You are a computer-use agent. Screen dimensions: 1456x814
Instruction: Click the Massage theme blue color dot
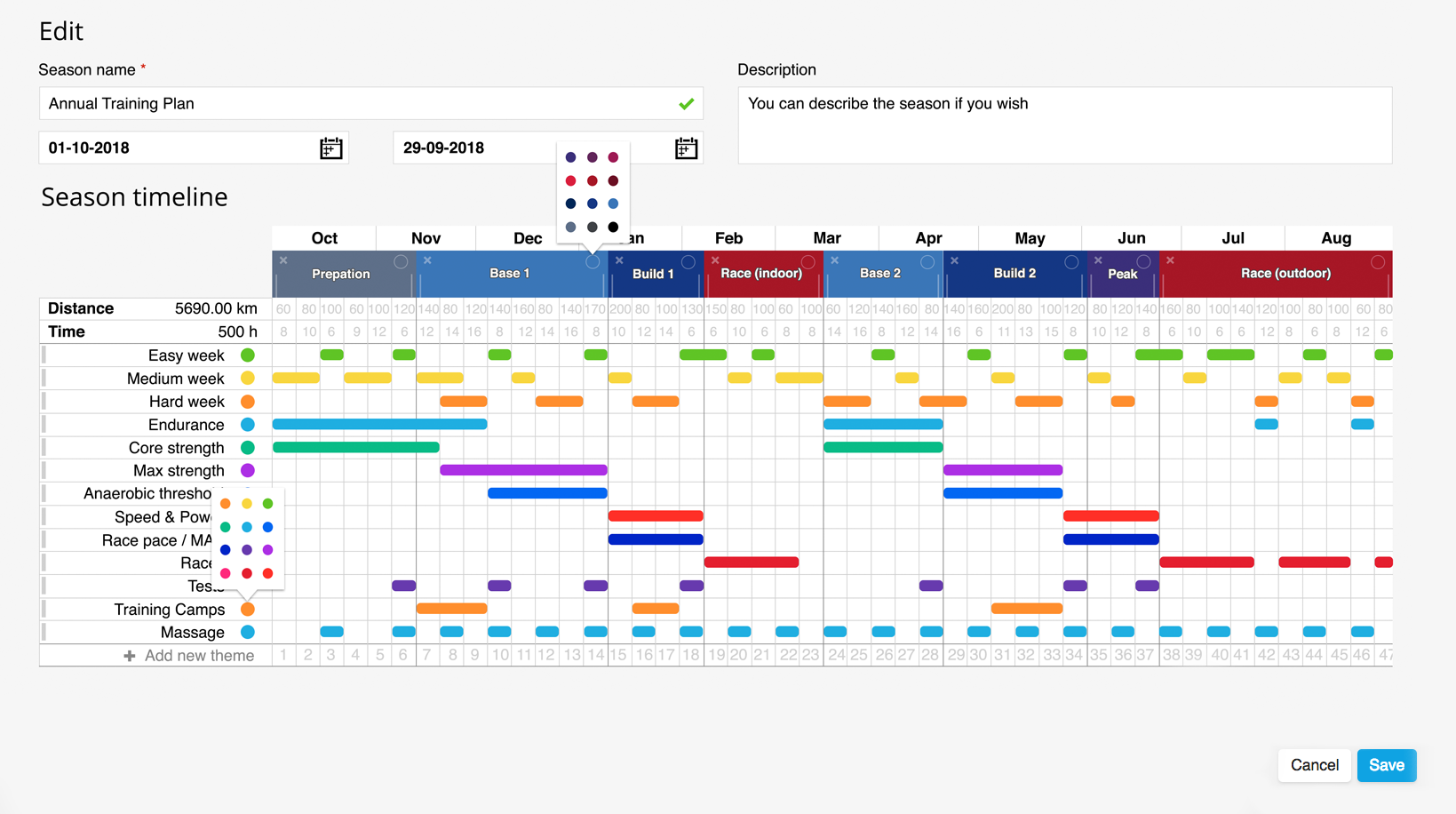pos(248,633)
